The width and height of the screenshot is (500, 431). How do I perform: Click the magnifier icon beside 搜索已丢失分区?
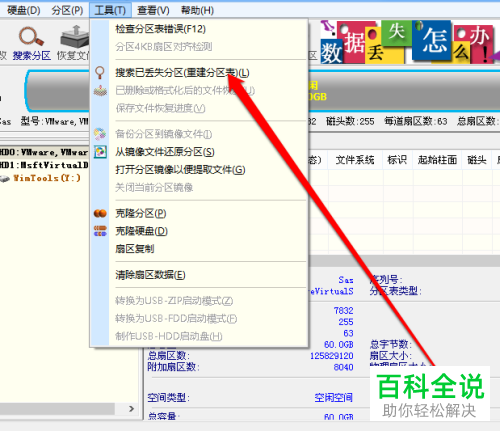click(100, 72)
